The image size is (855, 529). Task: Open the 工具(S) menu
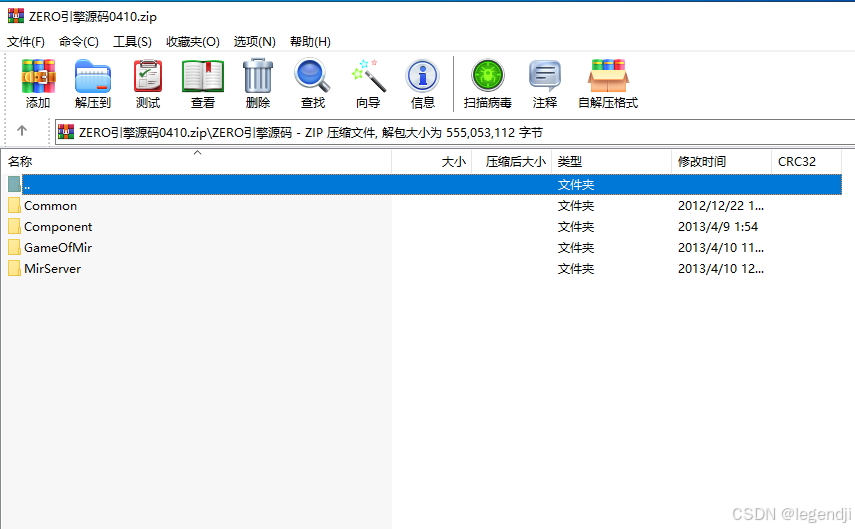pos(132,41)
